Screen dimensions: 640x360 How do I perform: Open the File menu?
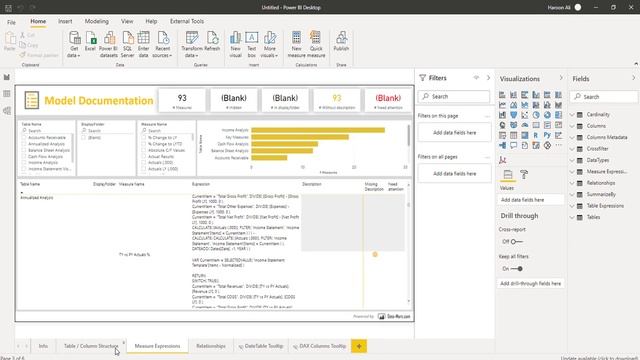click(x=11, y=22)
